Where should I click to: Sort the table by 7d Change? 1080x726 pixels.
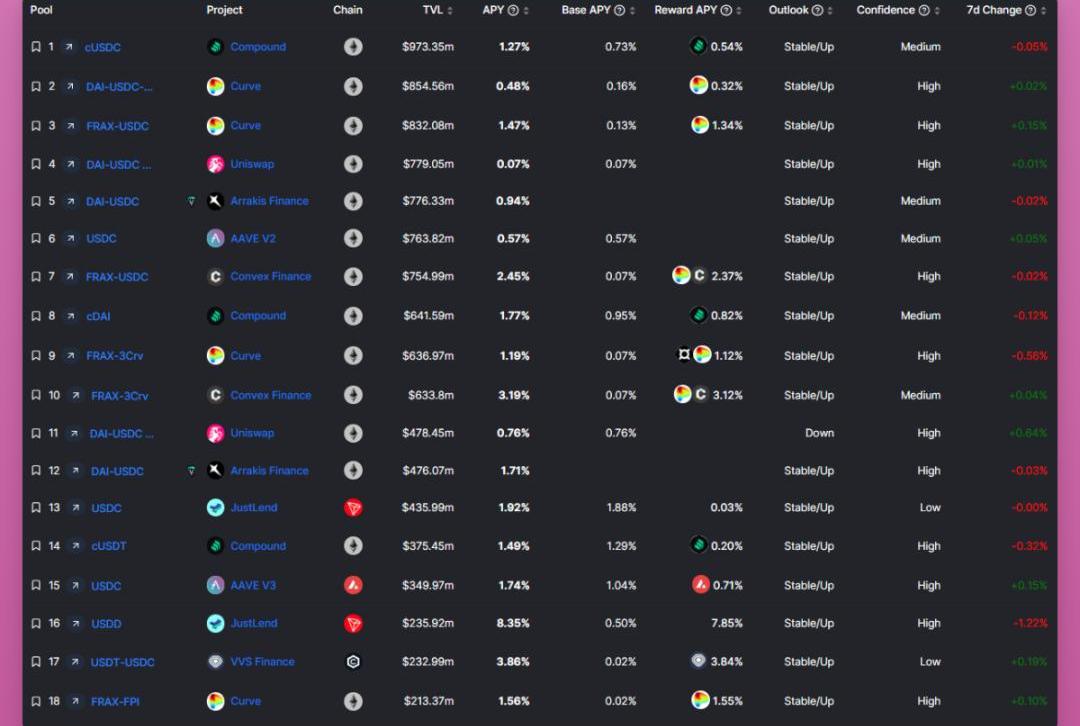[1043, 10]
